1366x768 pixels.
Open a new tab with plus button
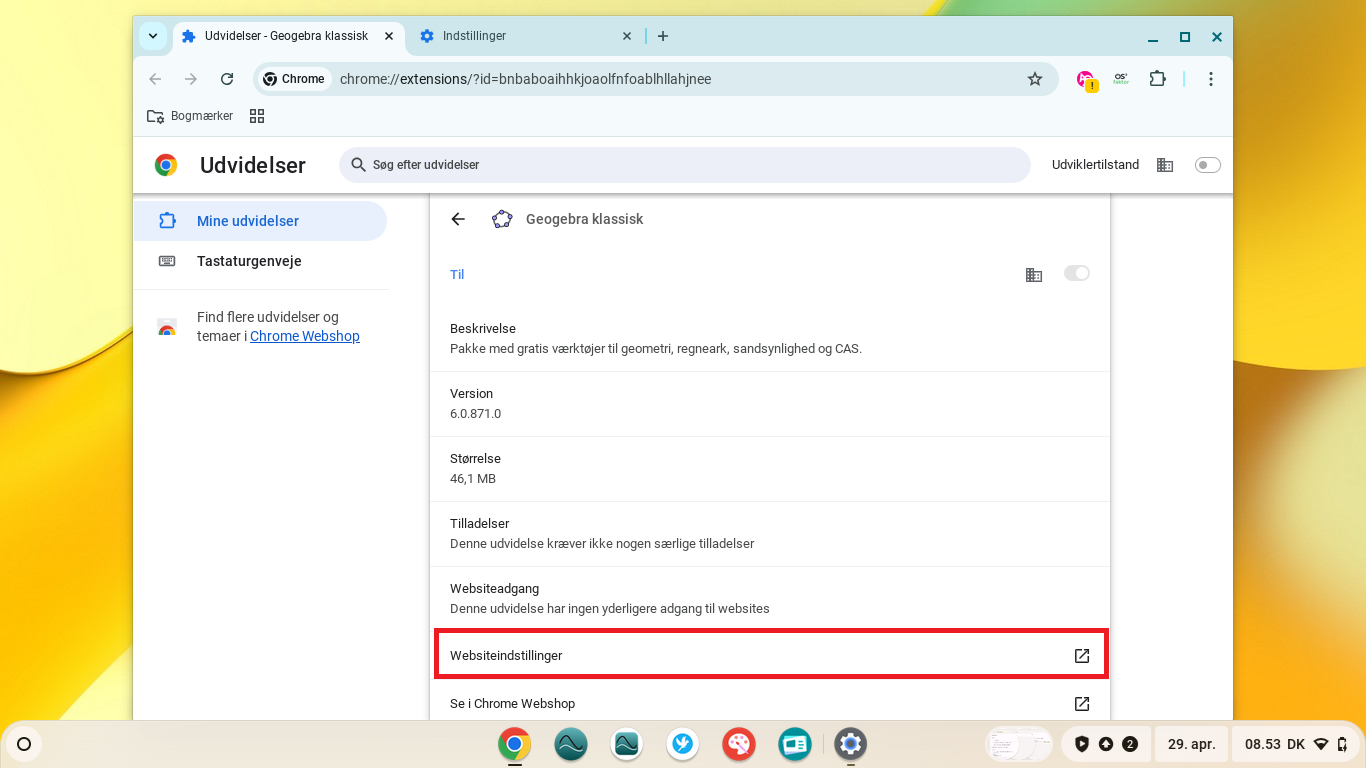coord(662,36)
